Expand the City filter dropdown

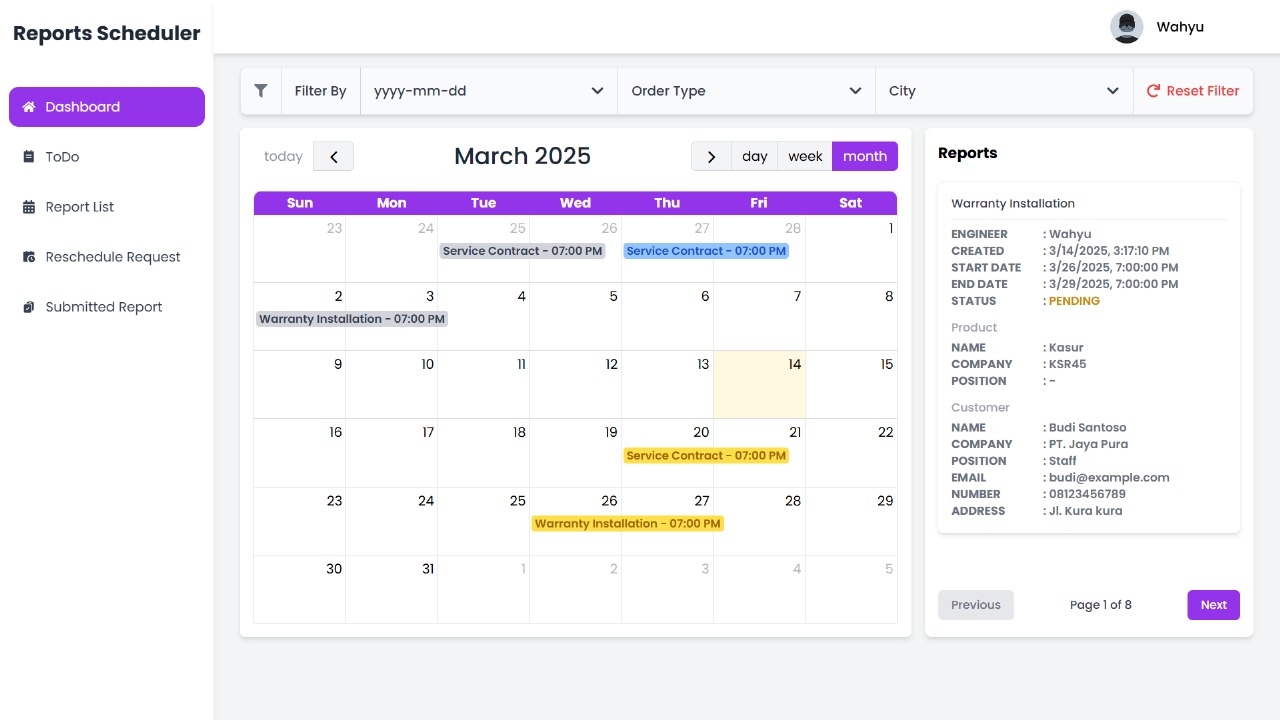coord(1003,91)
